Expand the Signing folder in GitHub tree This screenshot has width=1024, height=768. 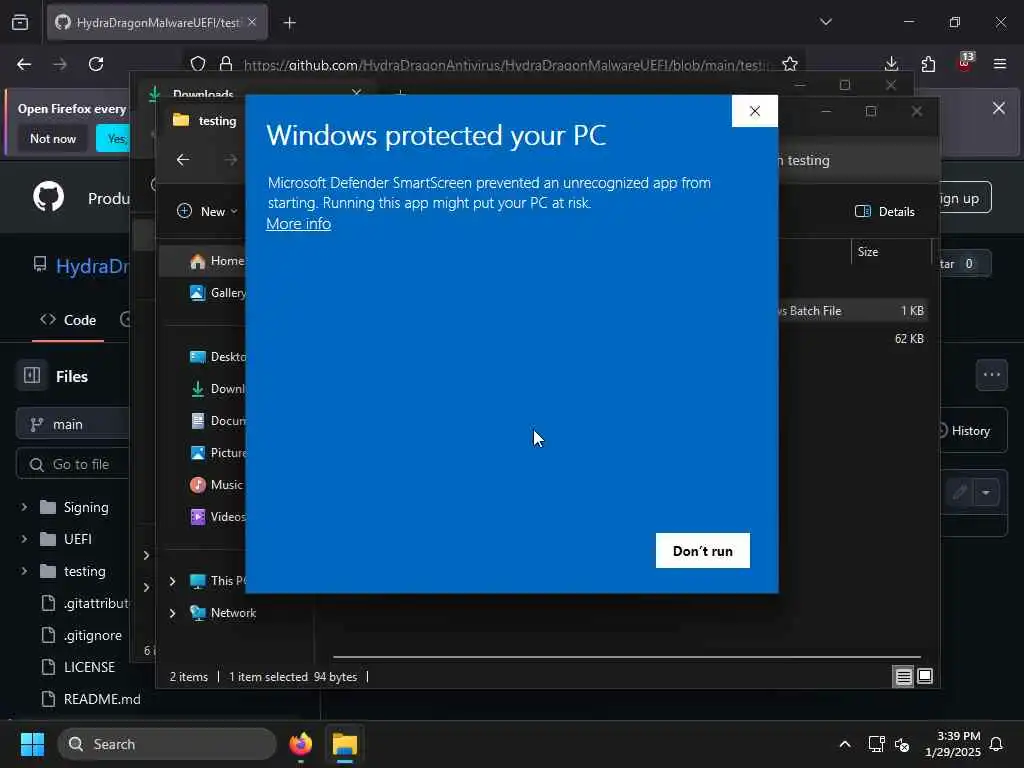24,507
